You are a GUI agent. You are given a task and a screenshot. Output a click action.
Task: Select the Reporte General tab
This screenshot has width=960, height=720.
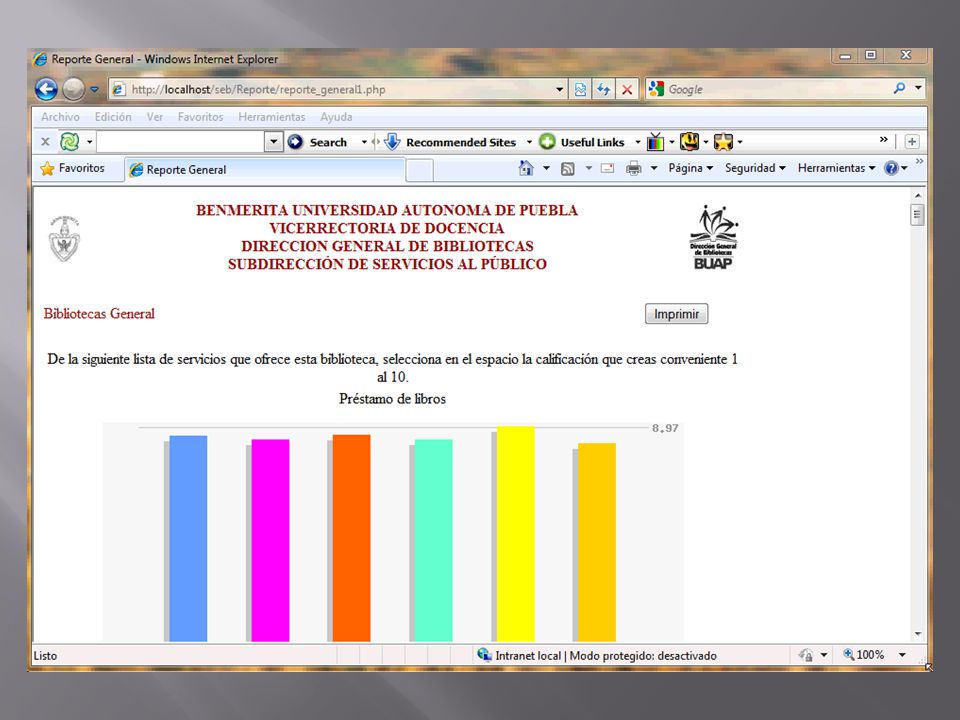[264, 170]
